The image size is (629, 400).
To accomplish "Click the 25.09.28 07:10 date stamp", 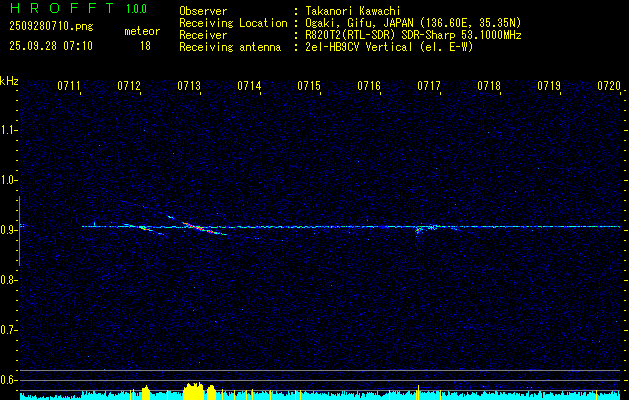I will point(36,45).
